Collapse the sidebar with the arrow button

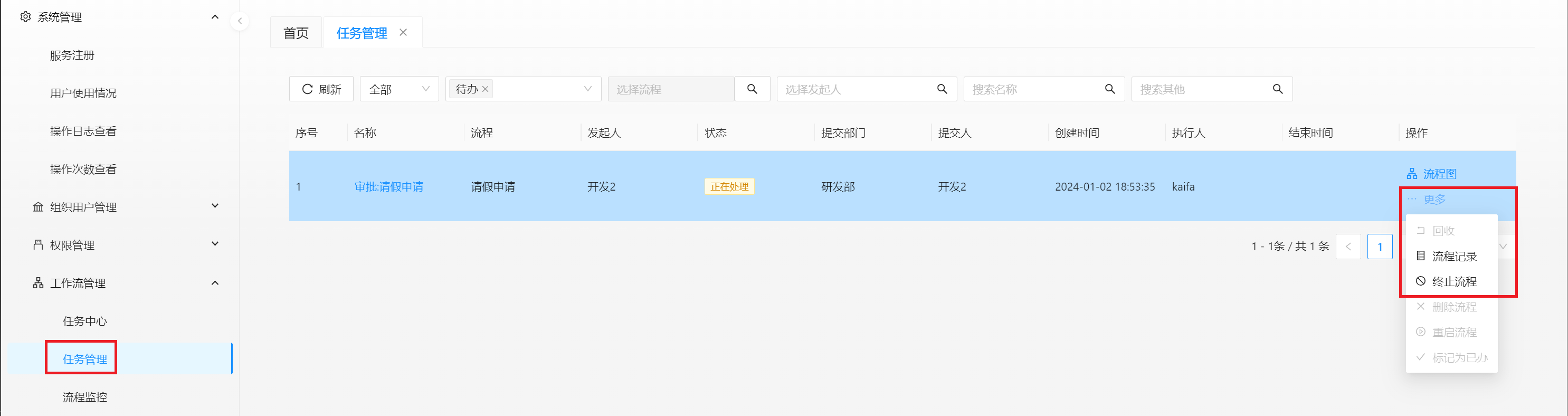240,21
